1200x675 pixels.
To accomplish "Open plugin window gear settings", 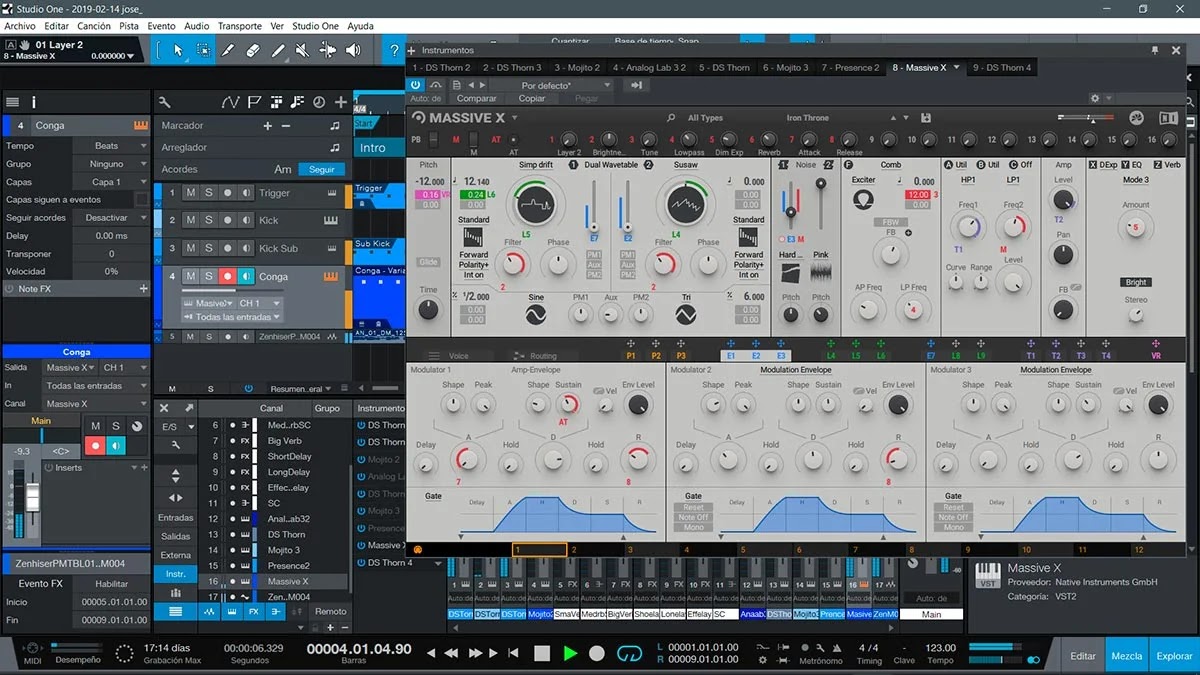I will 1095,99.
